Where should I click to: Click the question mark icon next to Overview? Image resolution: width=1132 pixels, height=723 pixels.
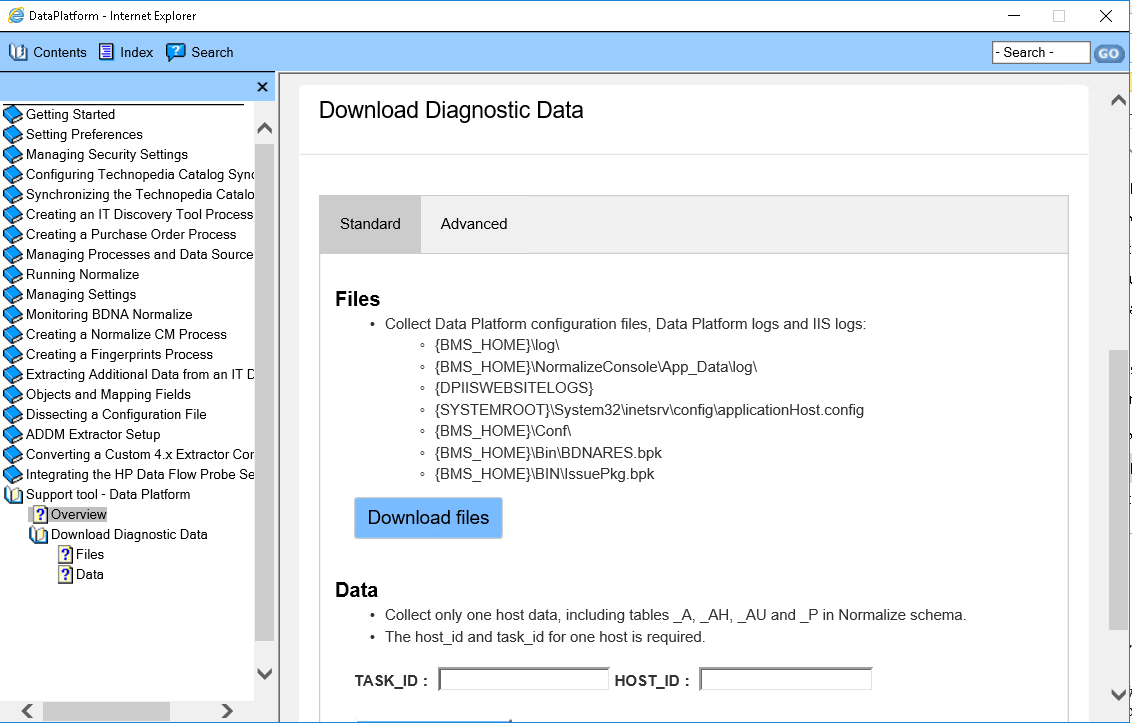pos(40,514)
